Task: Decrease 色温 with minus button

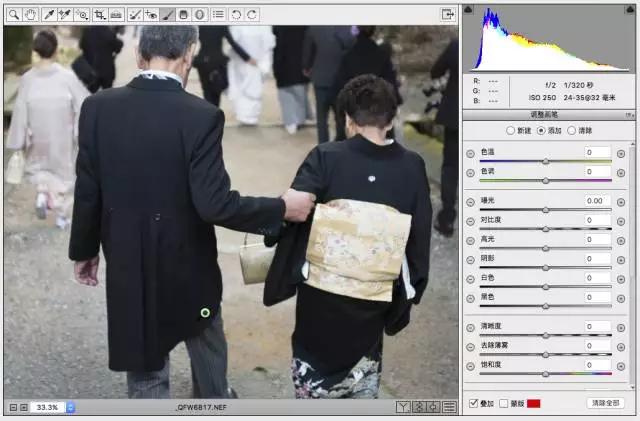Action: tap(470, 154)
